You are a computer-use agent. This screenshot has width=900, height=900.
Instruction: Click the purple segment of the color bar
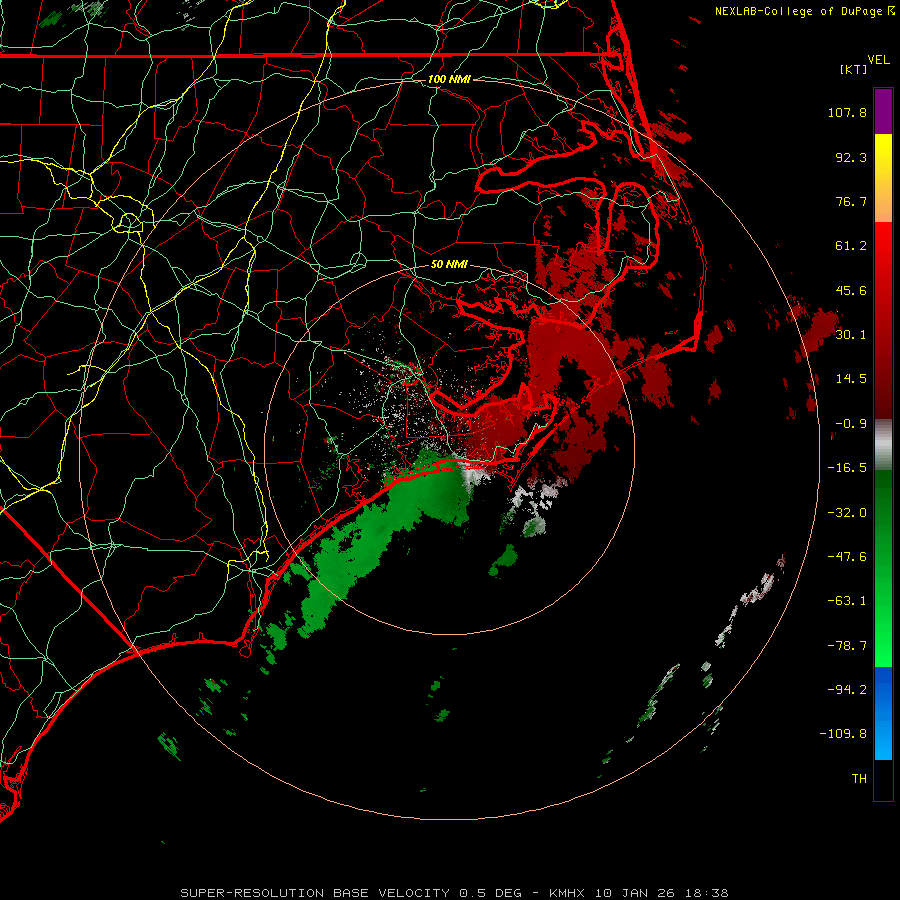(883, 111)
